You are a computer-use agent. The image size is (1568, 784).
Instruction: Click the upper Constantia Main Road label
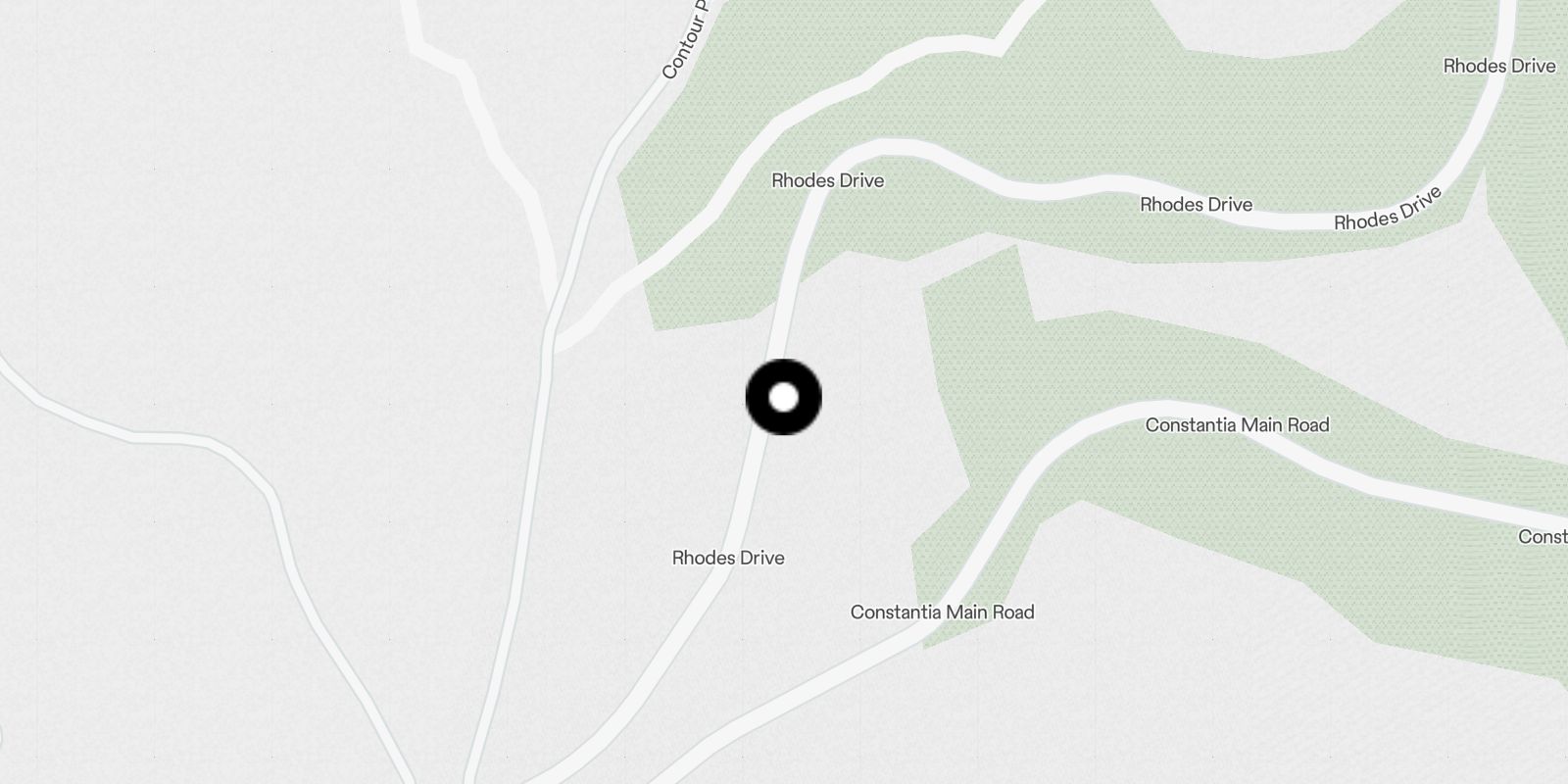[1238, 424]
